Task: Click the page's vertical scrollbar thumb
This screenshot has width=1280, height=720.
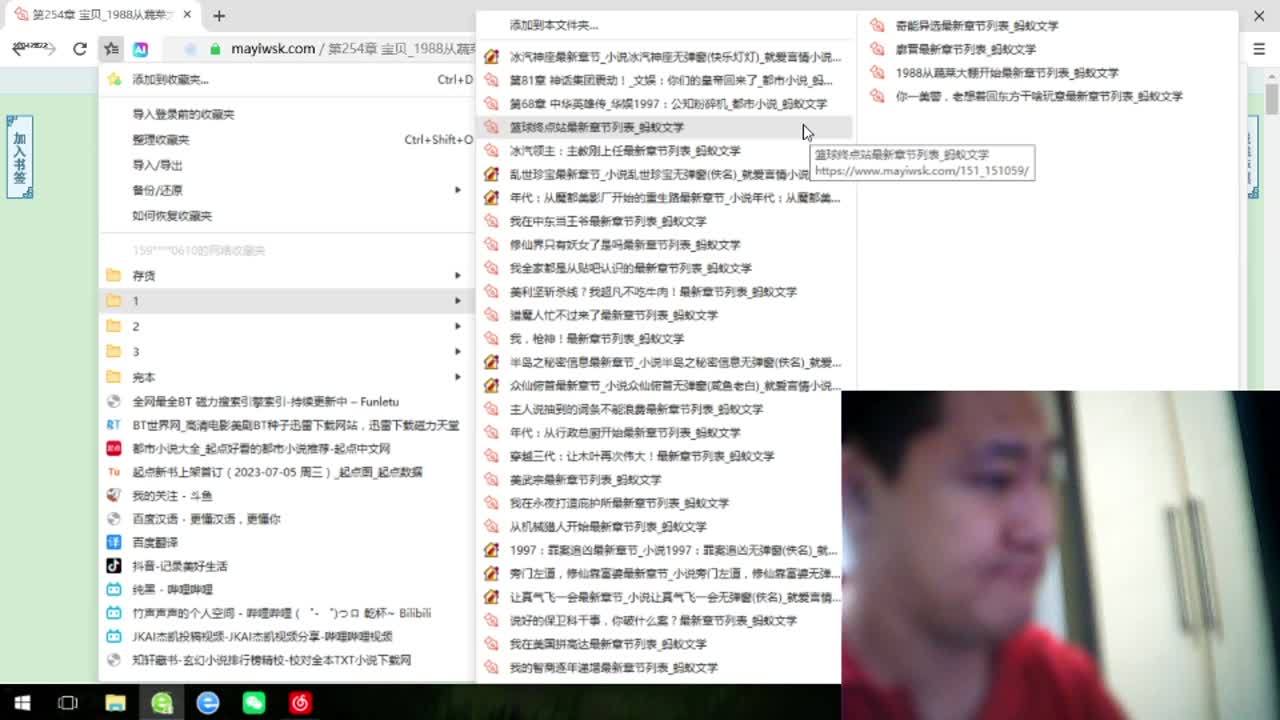Action: point(1271,100)
